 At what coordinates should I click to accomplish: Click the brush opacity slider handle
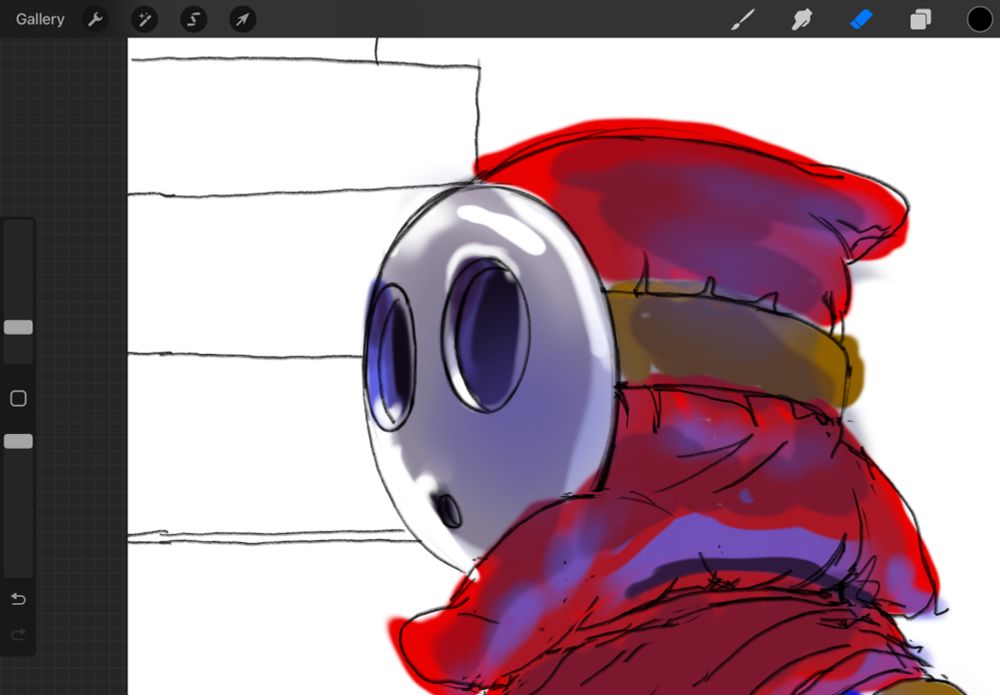[18, 441]
